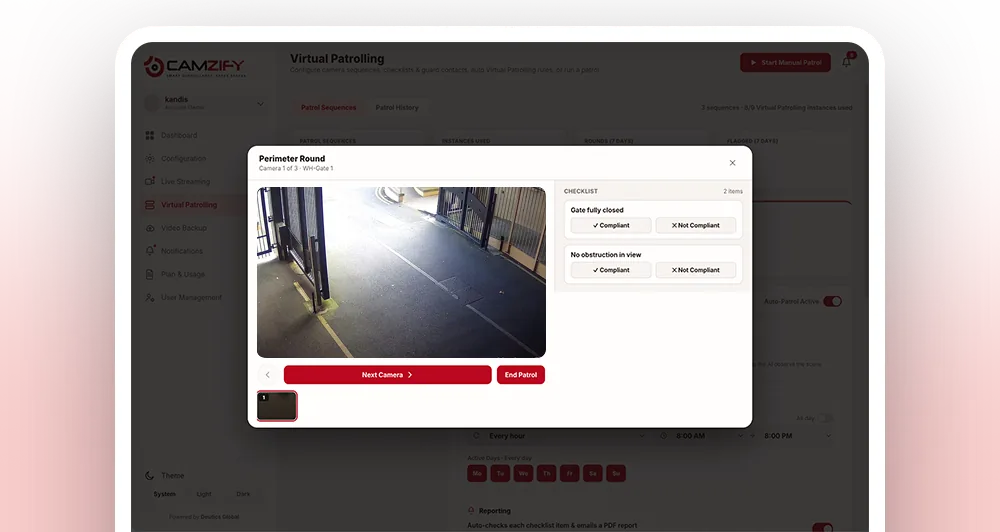The height and width of the screenshot is (532, 1000).
Task: Expand the kandis account dropdown
Action: click(260, 103)
